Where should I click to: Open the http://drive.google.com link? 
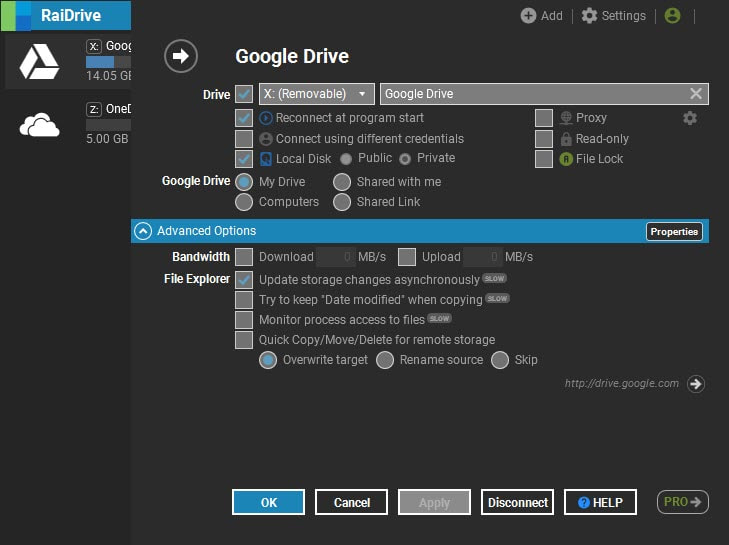pos(622,384)
